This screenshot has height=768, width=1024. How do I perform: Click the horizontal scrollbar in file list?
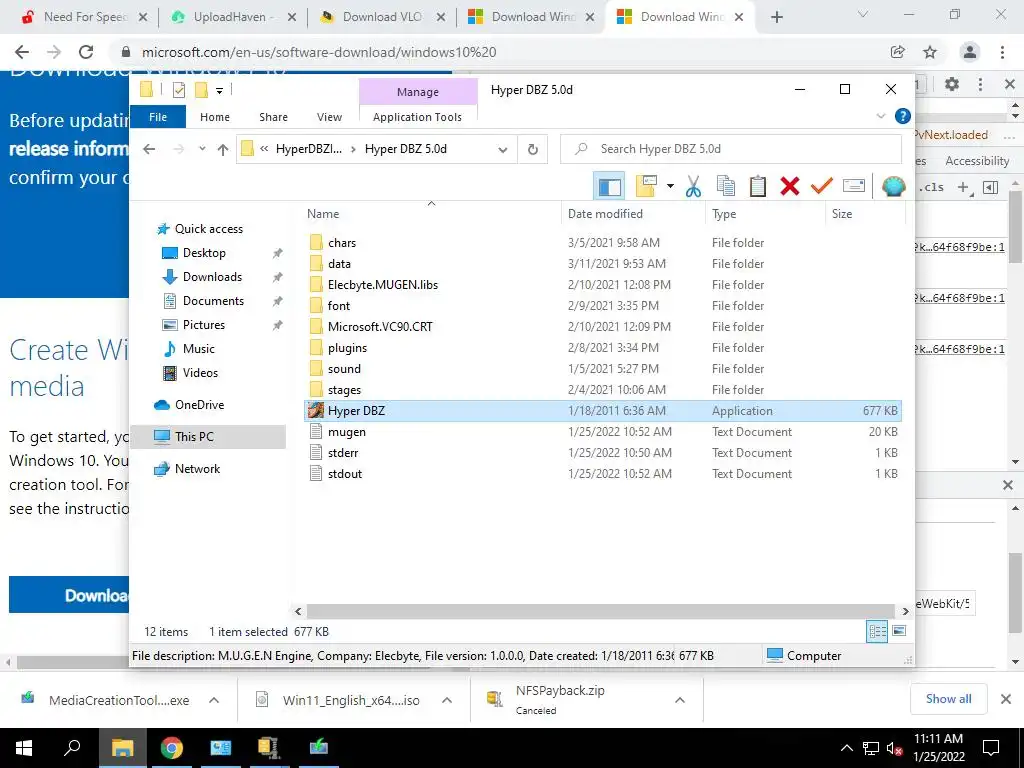pyautogui.click(x=601, y=611)
